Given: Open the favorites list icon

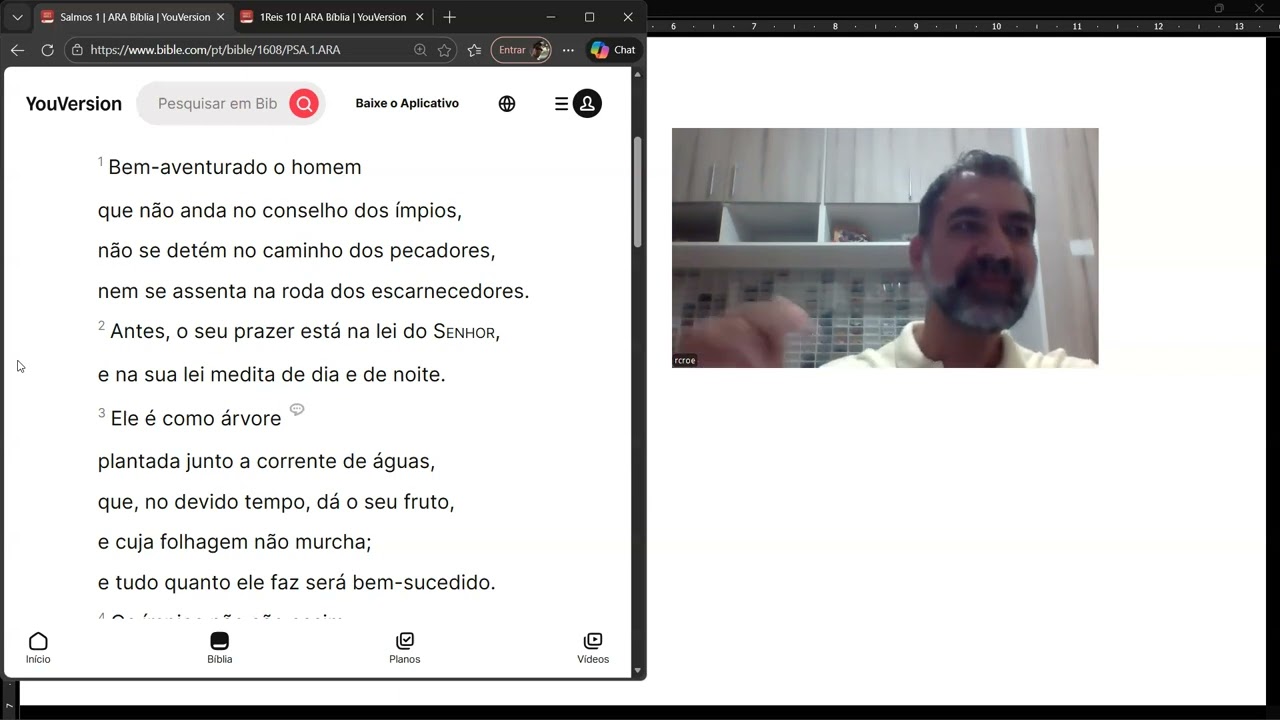Looking at the screenshot, I should coord(474,50).
